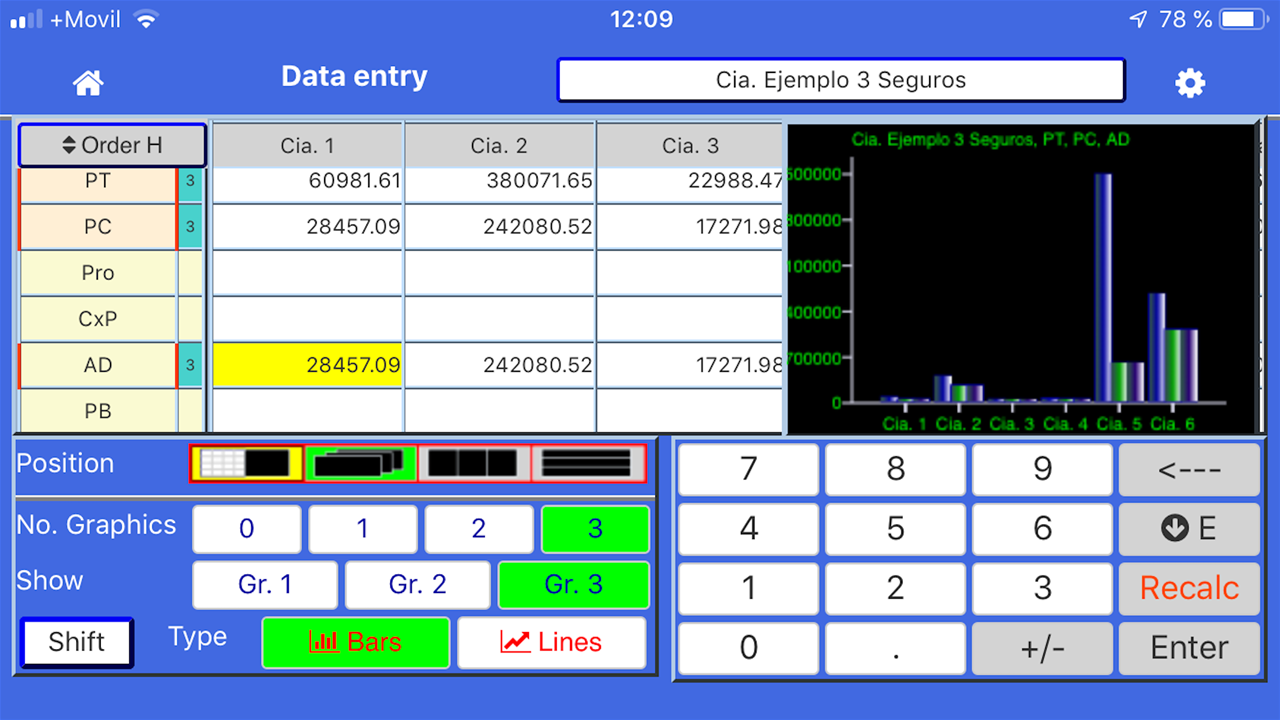
Task: Select table-and-graph position layout icon
Action: pos(246,463)
